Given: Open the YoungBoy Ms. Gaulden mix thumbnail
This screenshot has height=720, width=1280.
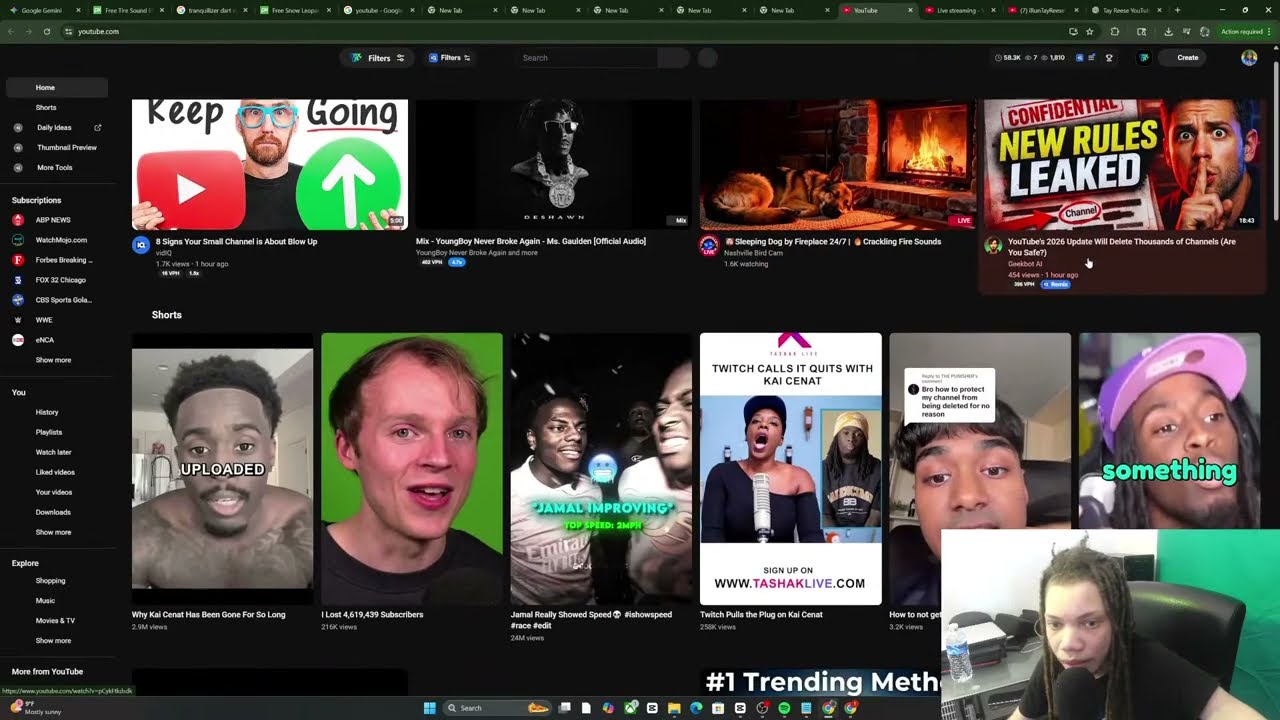Looking at the screenshot, I should [554, 165].
